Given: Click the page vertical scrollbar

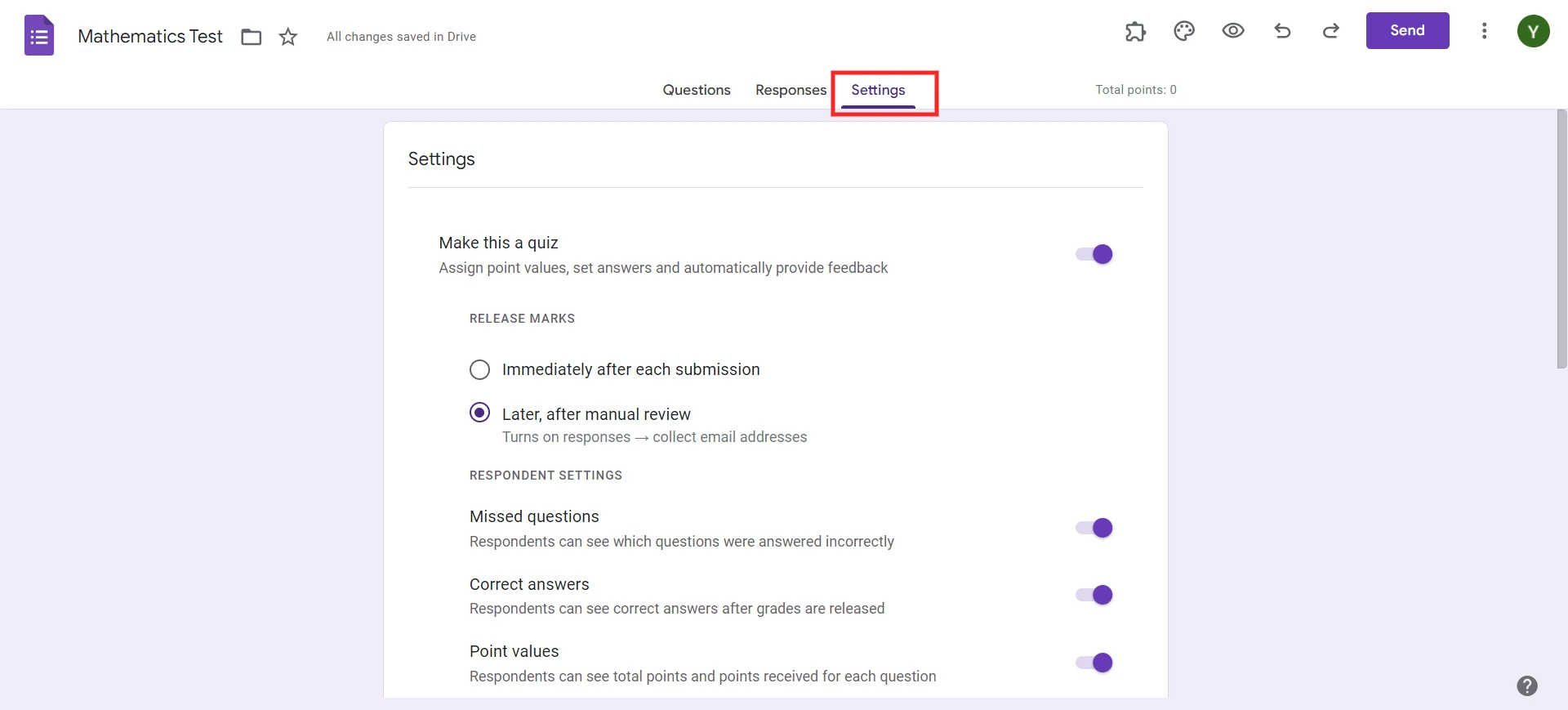Looking at the screenshot, I should [1561, 239].
